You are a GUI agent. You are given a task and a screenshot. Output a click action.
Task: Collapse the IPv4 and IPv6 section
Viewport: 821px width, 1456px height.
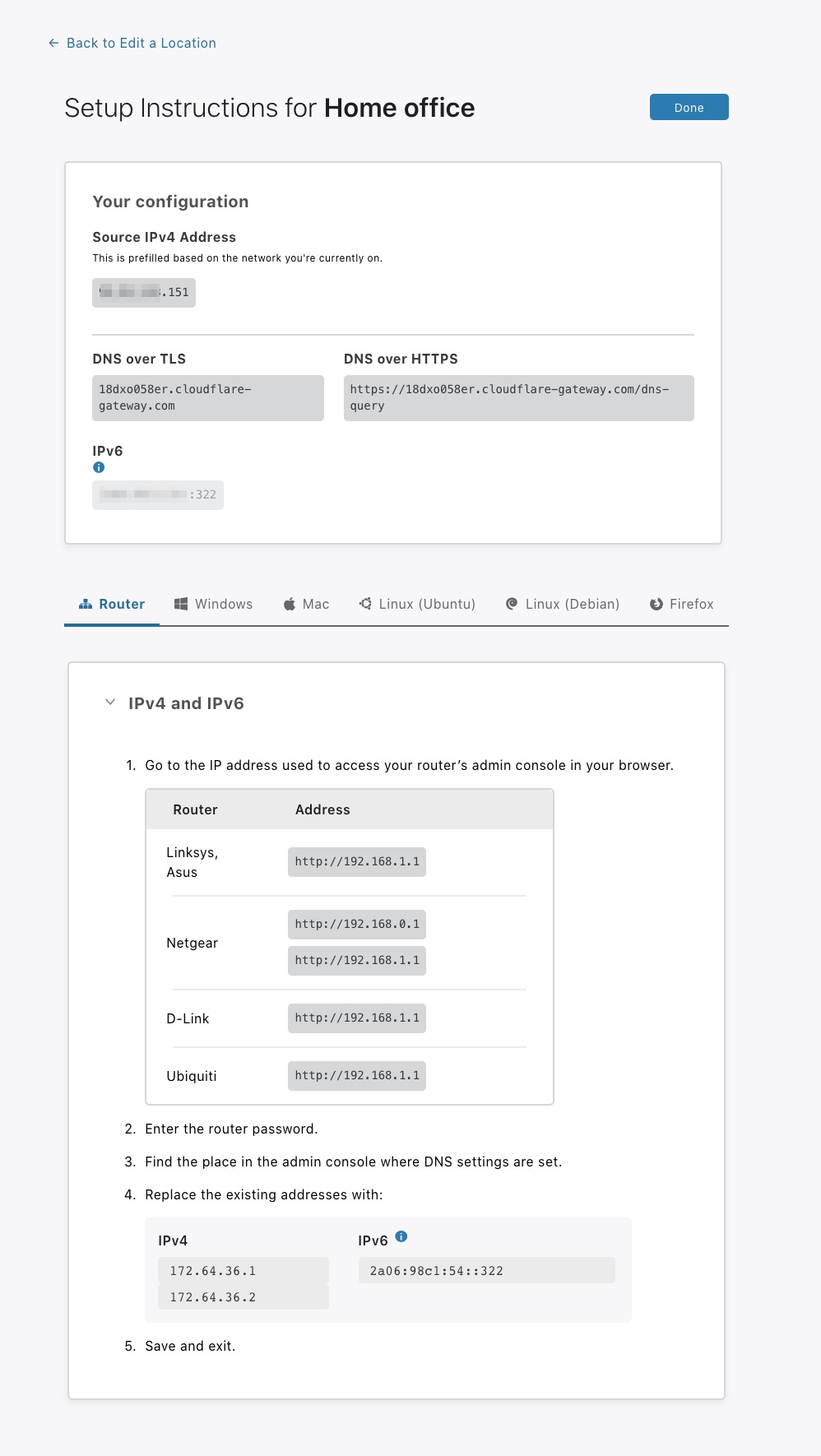coord(110,702)
